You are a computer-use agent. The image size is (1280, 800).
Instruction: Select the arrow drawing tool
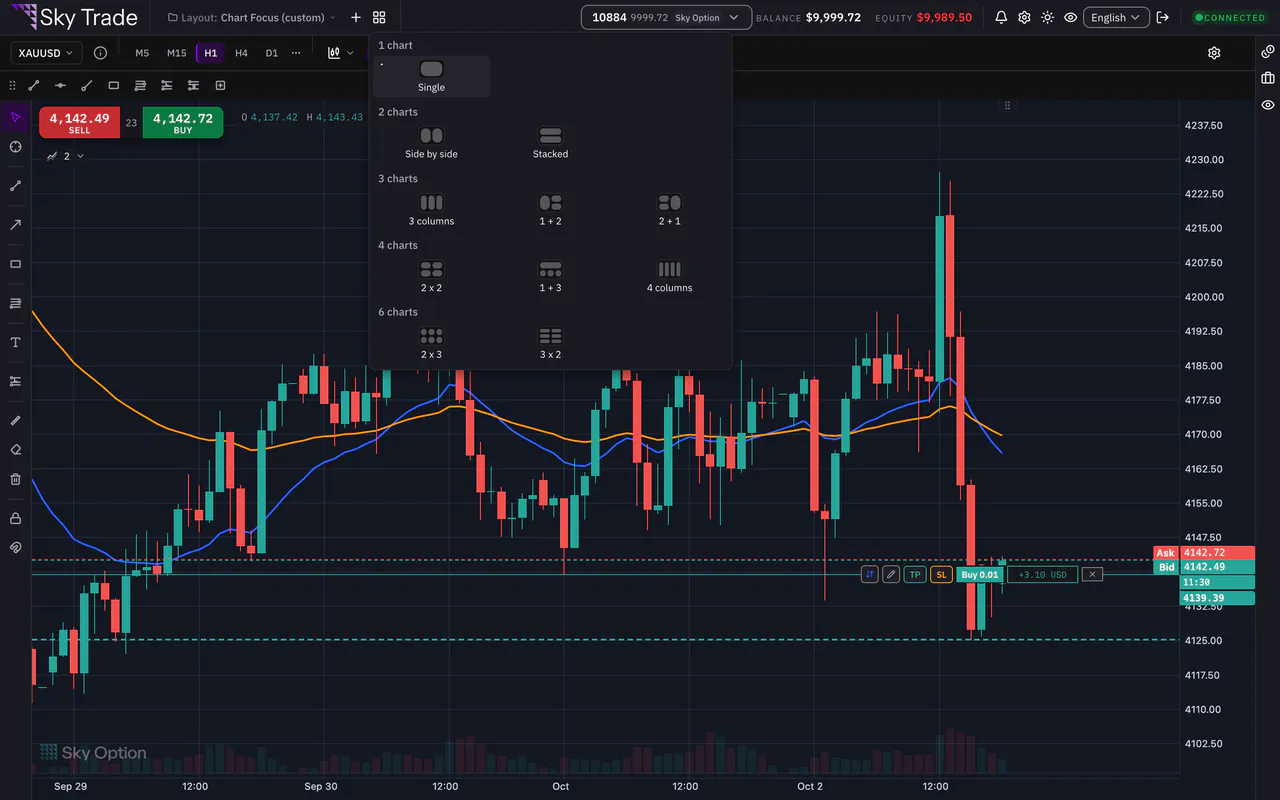click(15, 225)
